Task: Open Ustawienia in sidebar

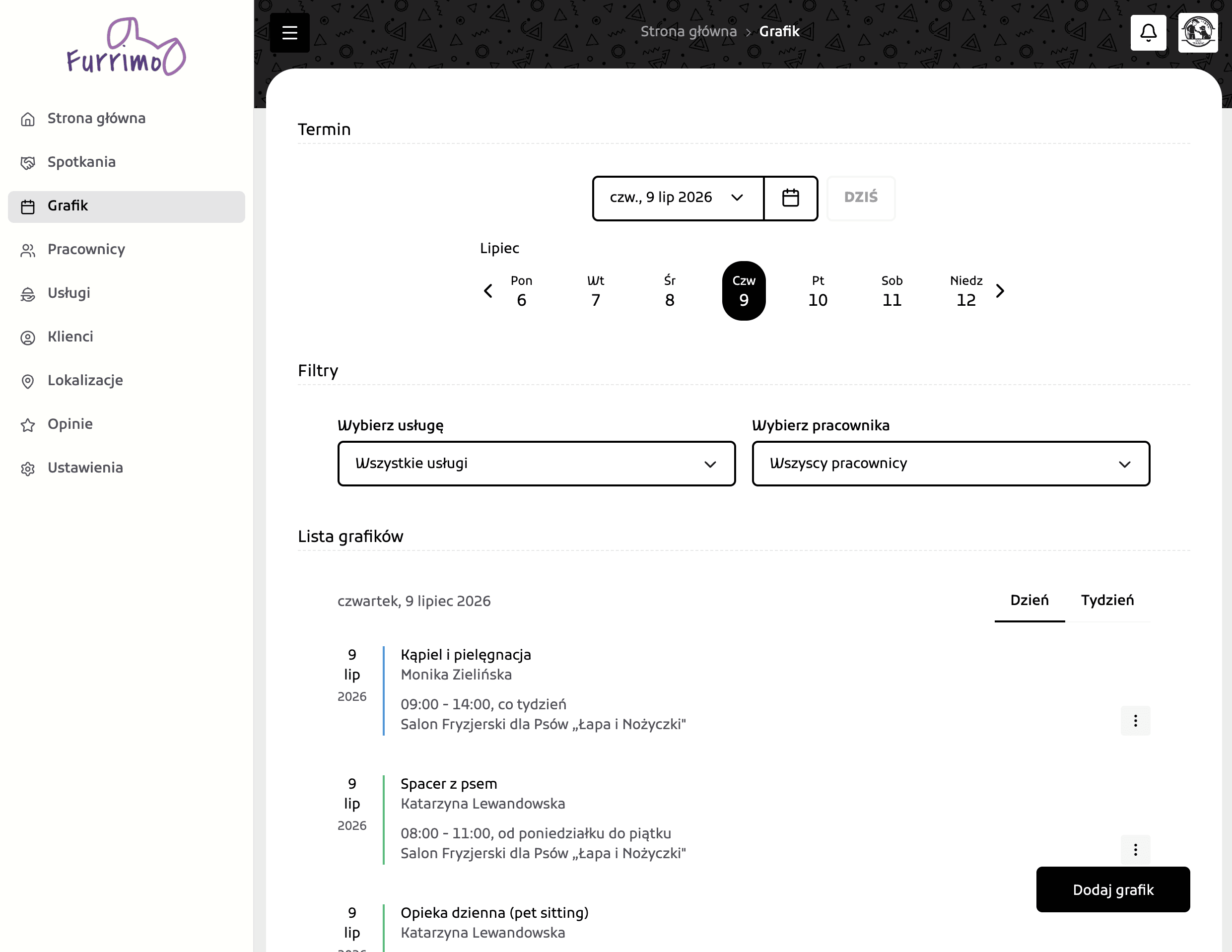Action: tap(127, 469)
